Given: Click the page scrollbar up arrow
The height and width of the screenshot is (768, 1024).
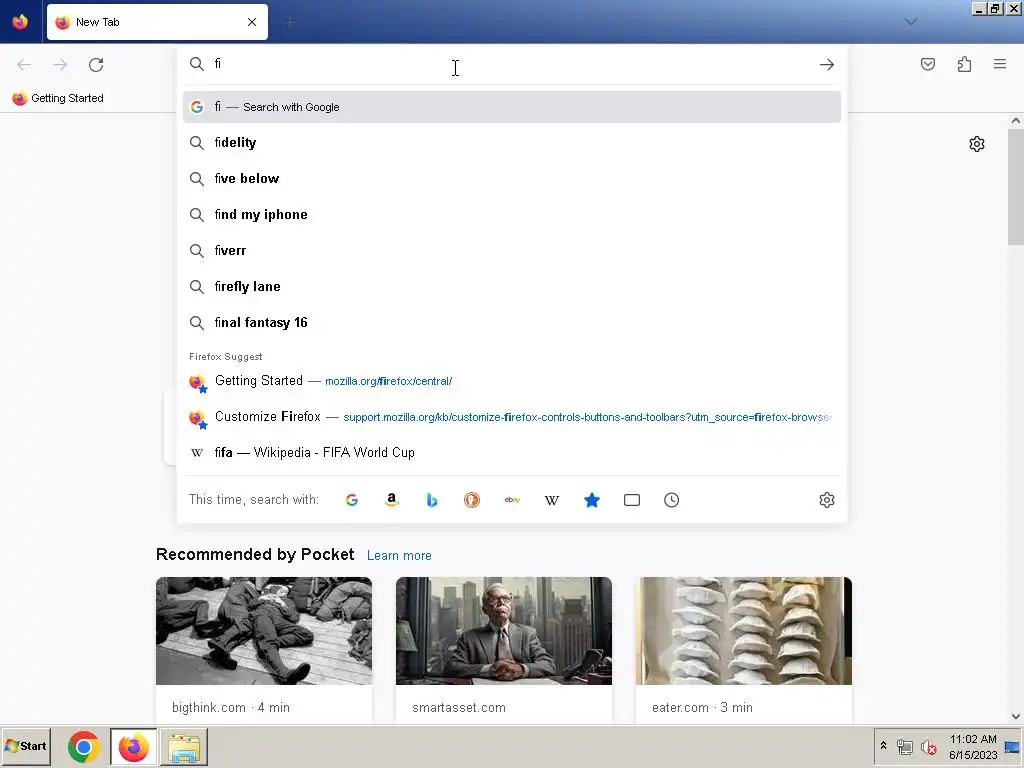Looking at the screenshot, I should 1016,120.
